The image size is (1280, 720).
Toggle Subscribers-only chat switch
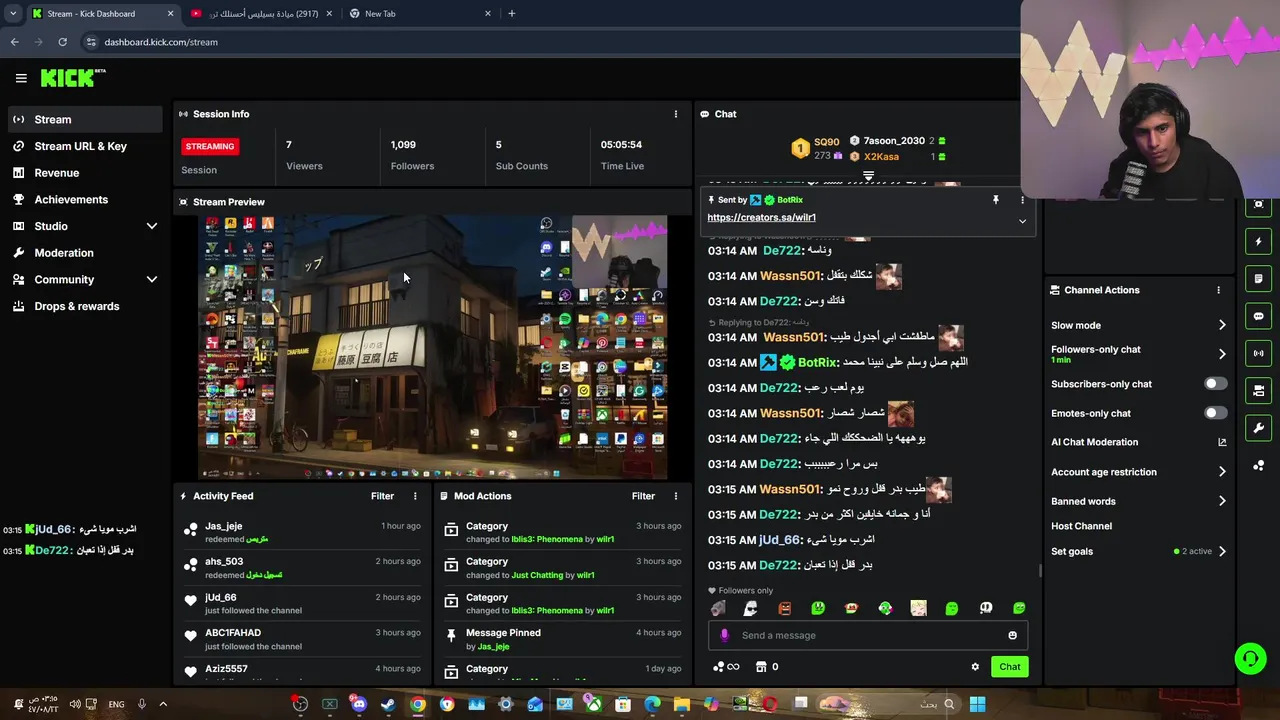pyautogui.click(x=1215, y=384)
